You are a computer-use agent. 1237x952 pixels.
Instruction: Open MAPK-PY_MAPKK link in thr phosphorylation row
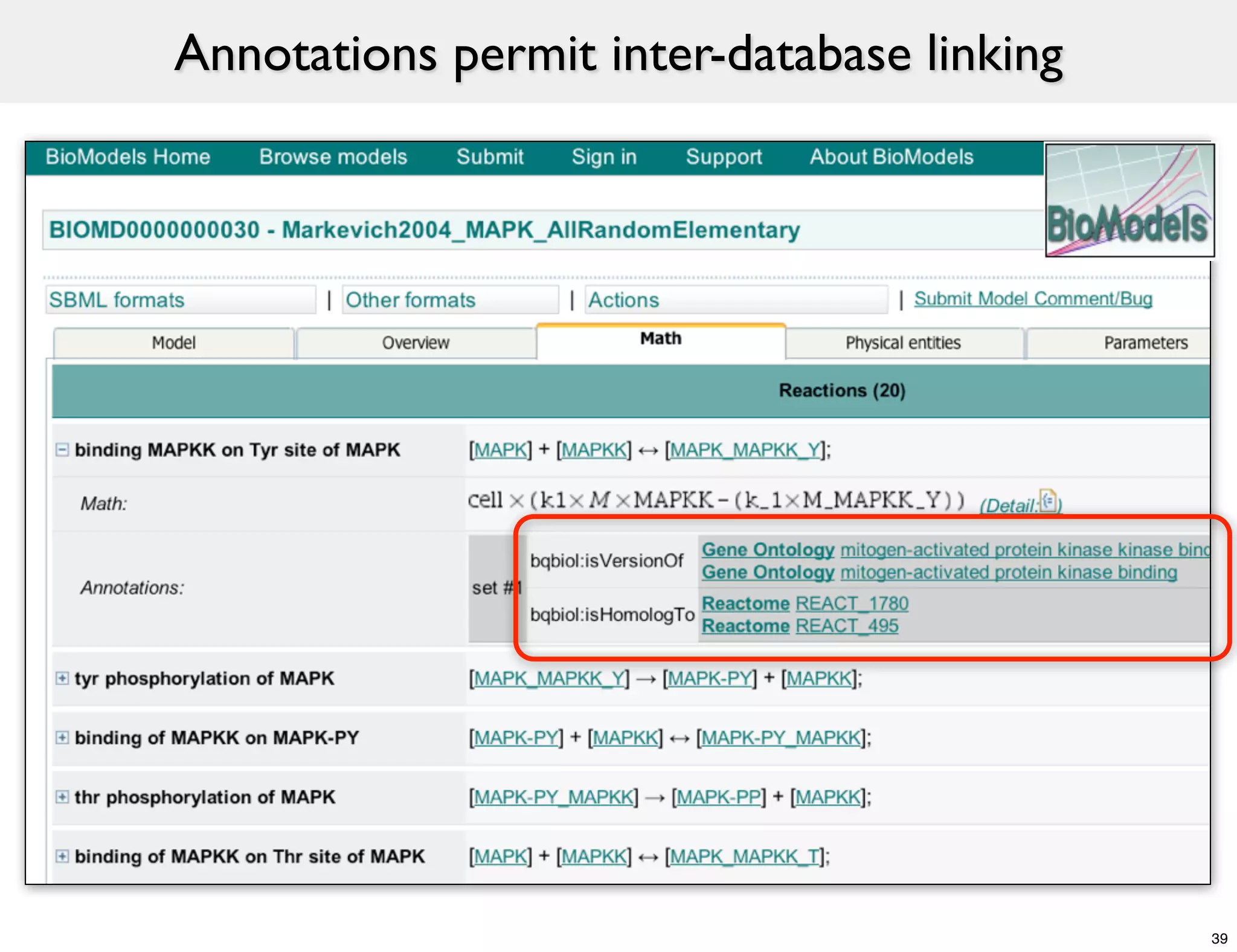(554, 797)
